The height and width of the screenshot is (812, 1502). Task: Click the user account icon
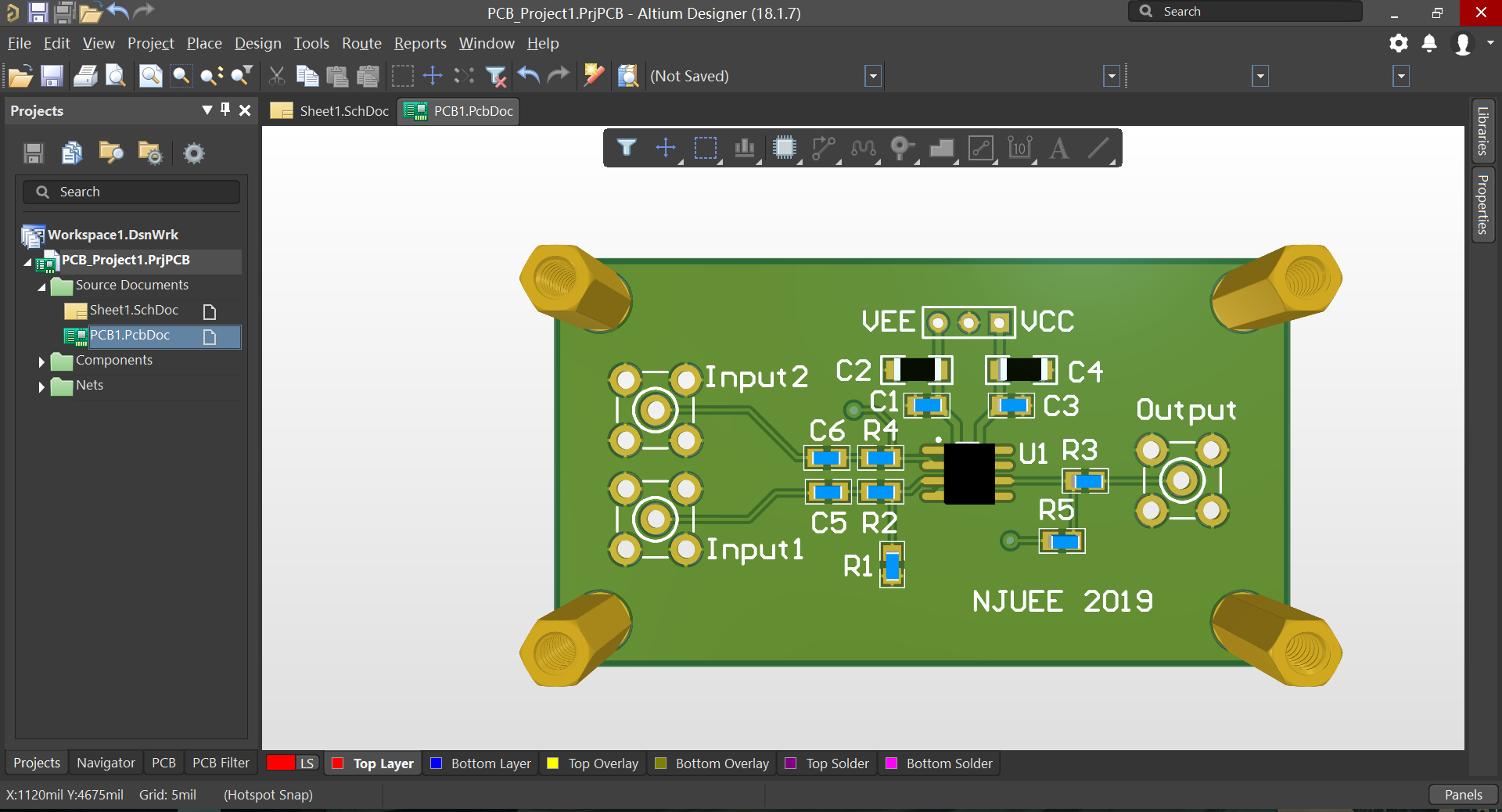click(x=1462, y=44)
